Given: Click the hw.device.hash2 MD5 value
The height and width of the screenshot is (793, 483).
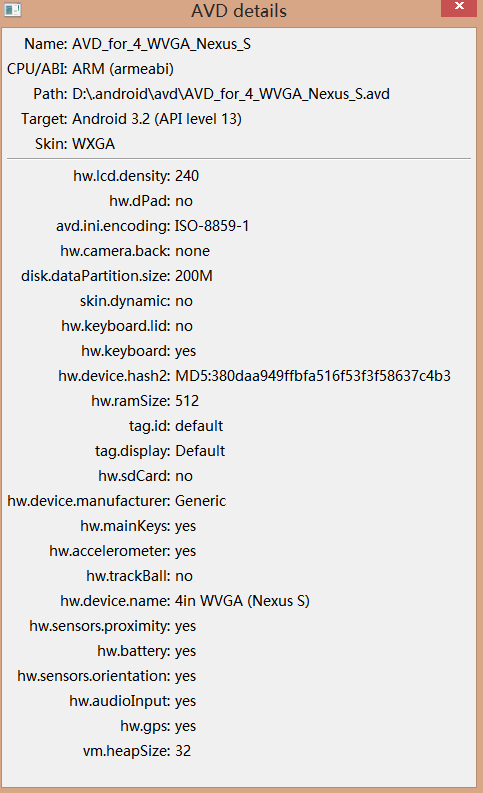Looking at the screenshot, I should click(313, 376).
